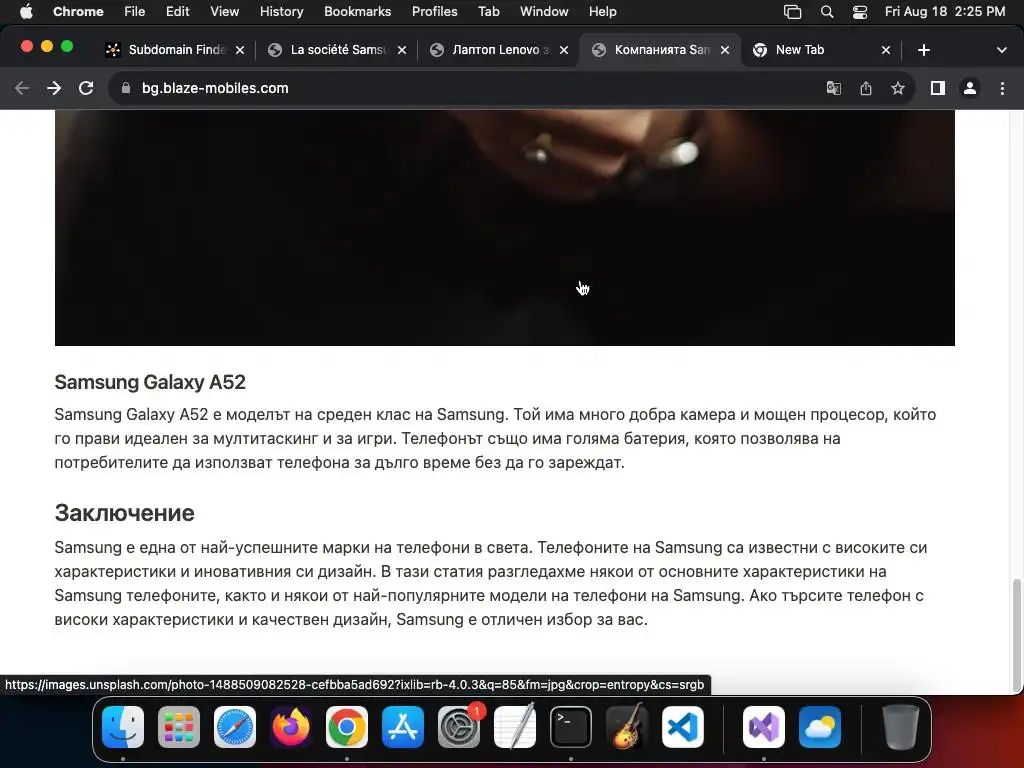Viewport: 1024px width, 768px height.
Task: Open Stage Manager from the menu bar icon
Action: [792, 11]
